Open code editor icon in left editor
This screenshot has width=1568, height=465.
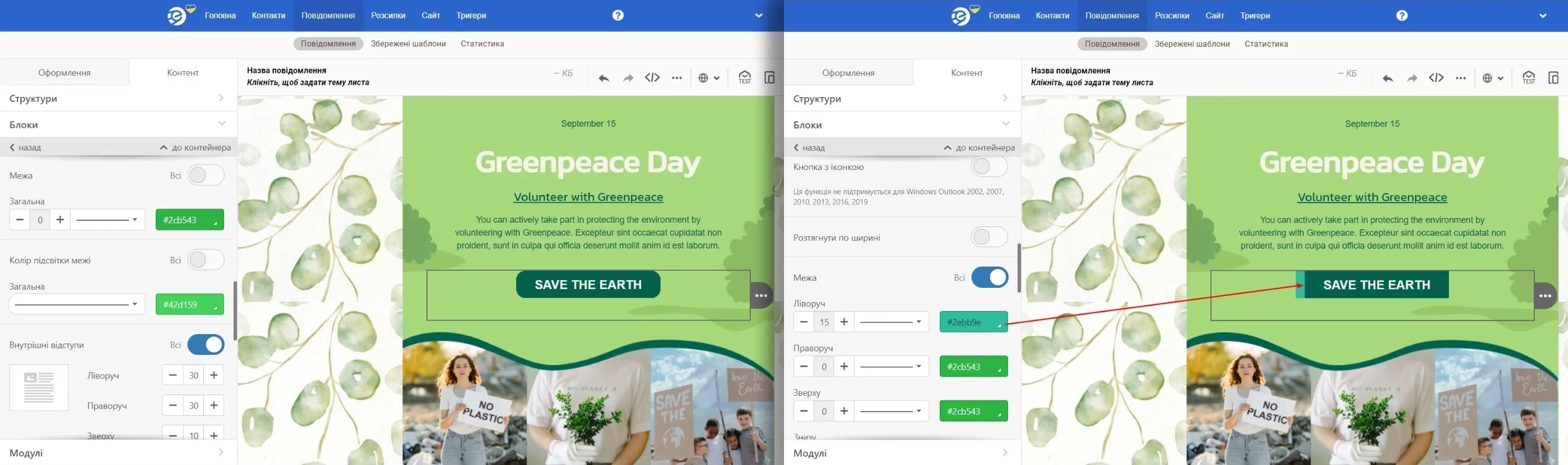tap(652, 77)
